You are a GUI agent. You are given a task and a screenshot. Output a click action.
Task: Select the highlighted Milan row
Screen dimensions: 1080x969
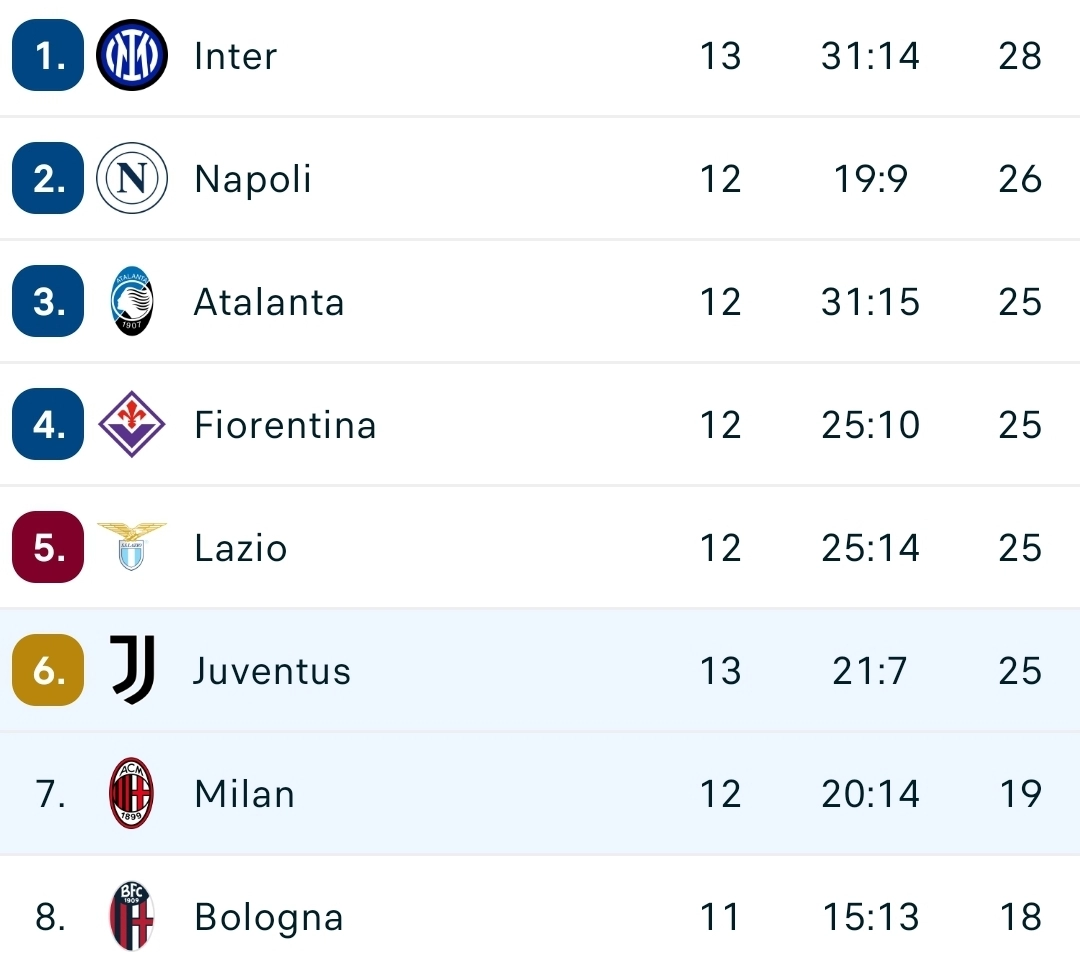(x=540, y=794)
